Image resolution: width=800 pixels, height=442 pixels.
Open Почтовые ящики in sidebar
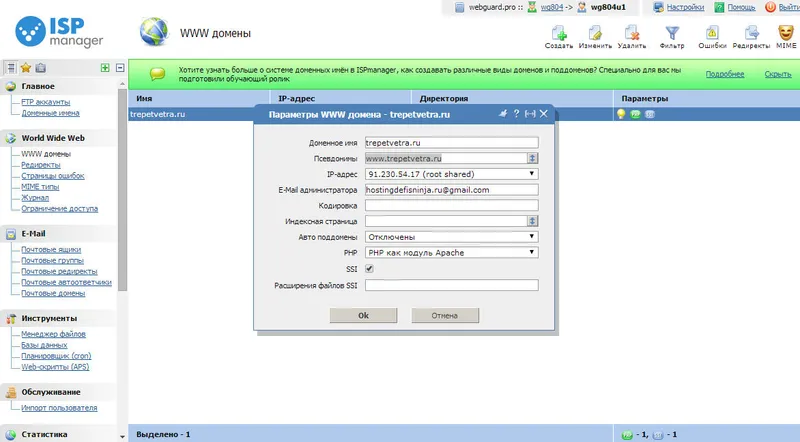click(51, 250)
